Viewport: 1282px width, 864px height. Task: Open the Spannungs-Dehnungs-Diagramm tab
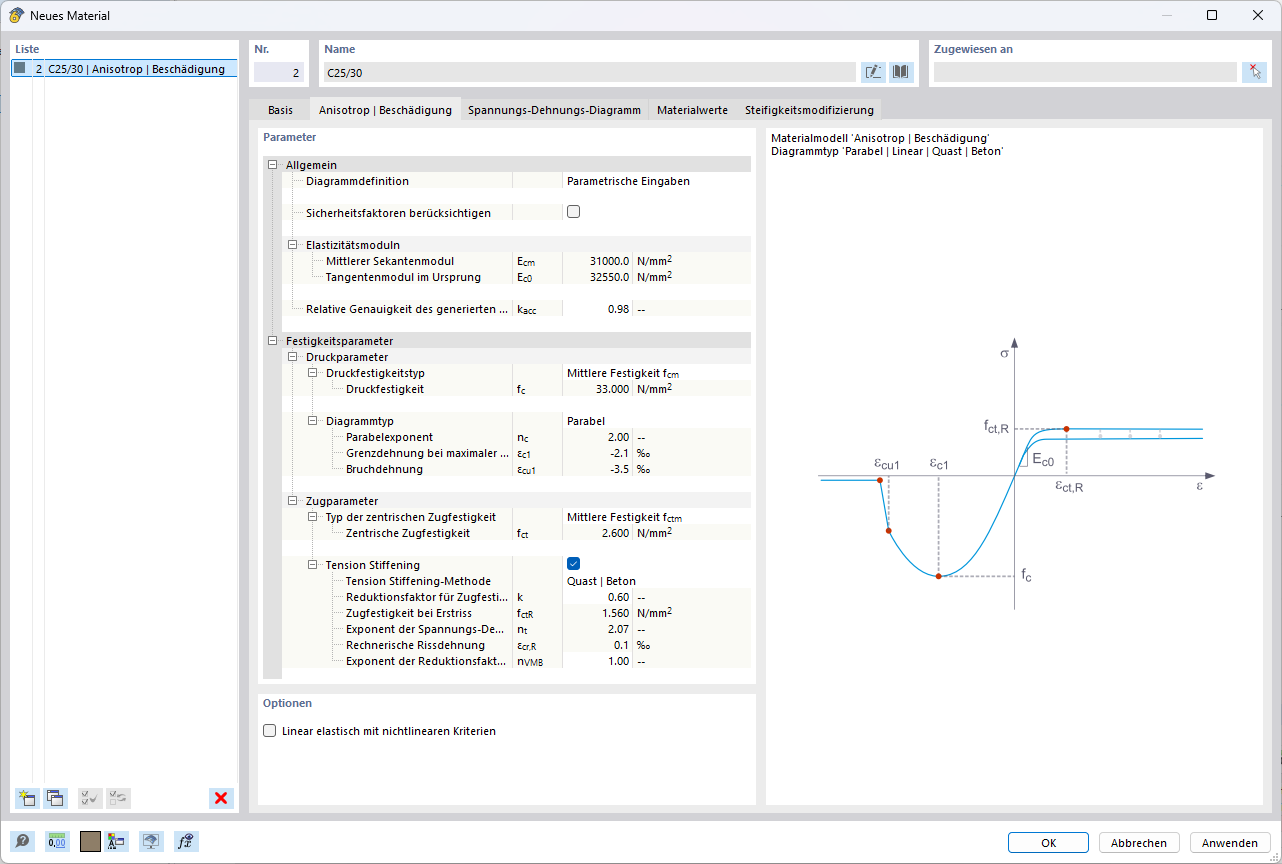pyautogui.click(x=554, y=110)
